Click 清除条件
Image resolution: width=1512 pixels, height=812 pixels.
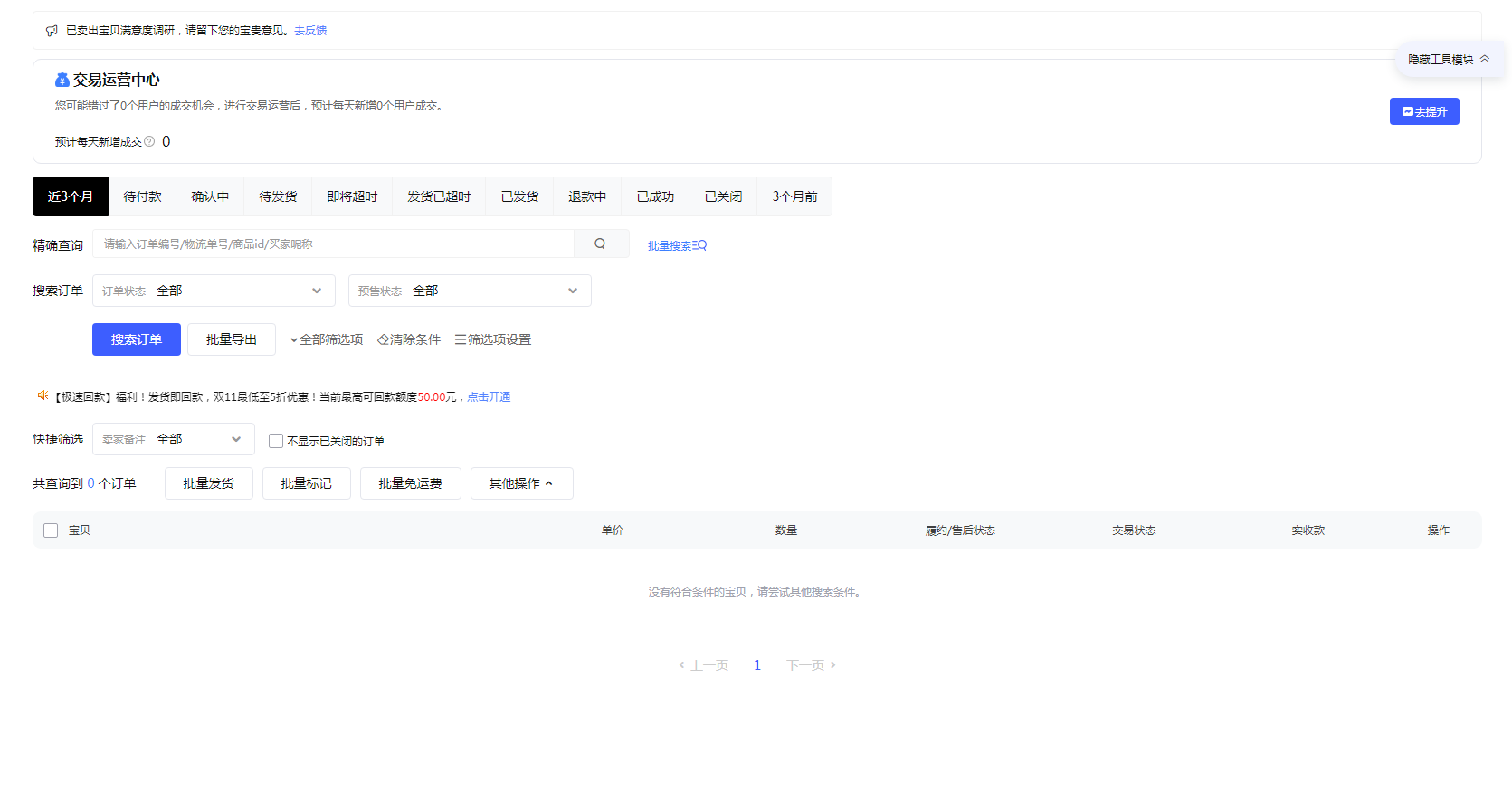pyautogui.click(x=409, y=339)
